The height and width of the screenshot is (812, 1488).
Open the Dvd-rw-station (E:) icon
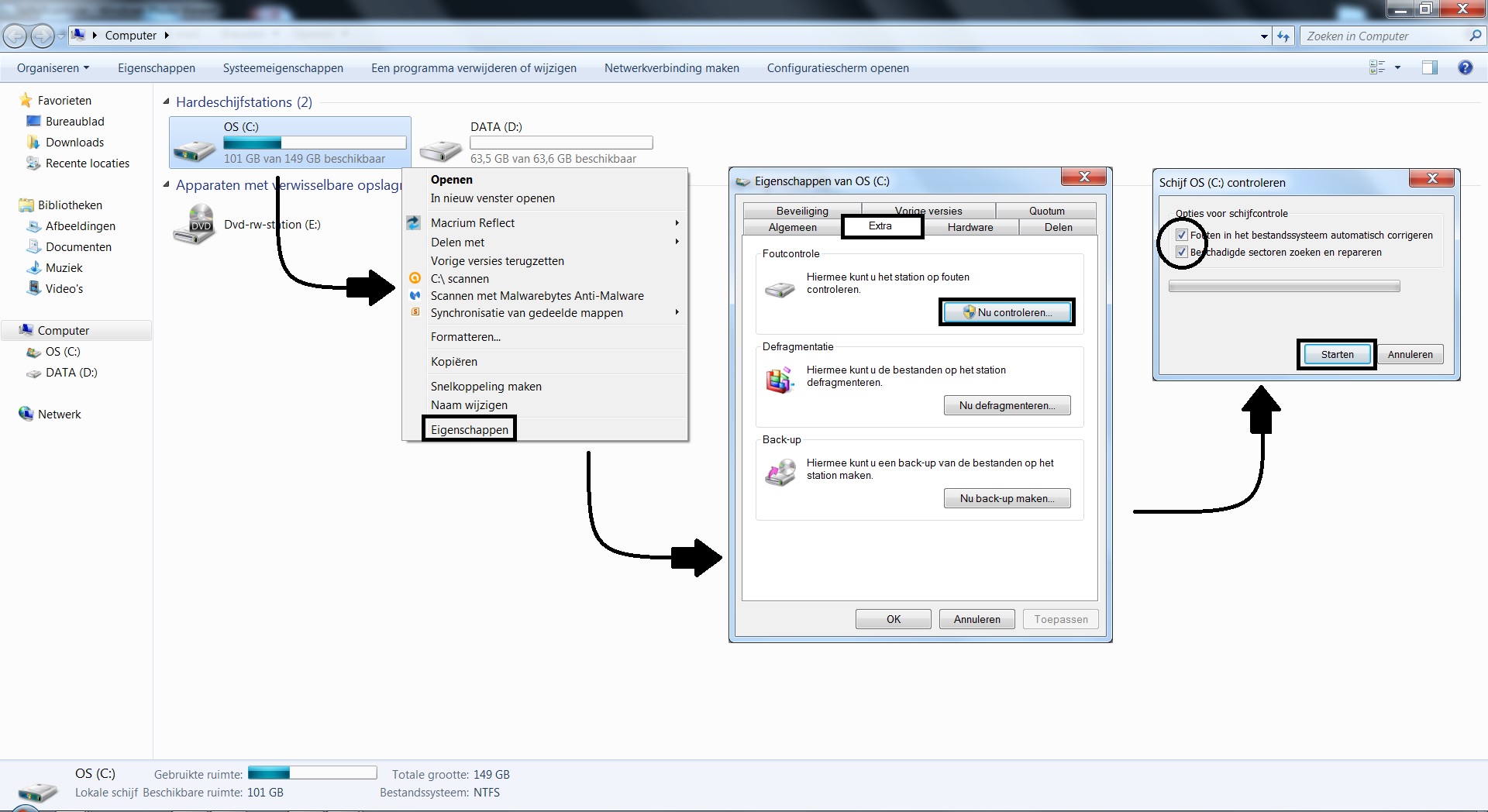point(196,222)
